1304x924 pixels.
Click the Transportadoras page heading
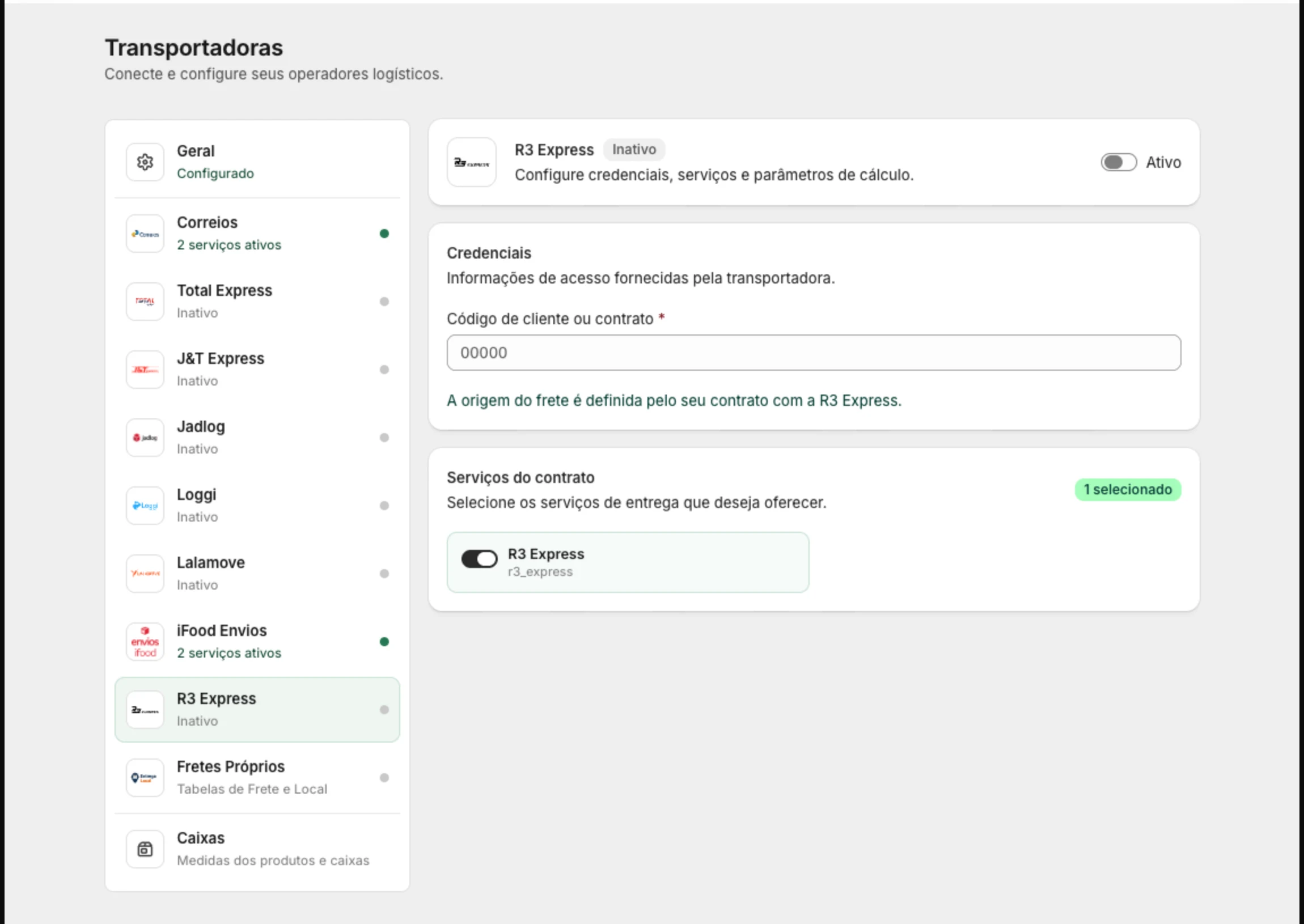(x=193, y=48)
